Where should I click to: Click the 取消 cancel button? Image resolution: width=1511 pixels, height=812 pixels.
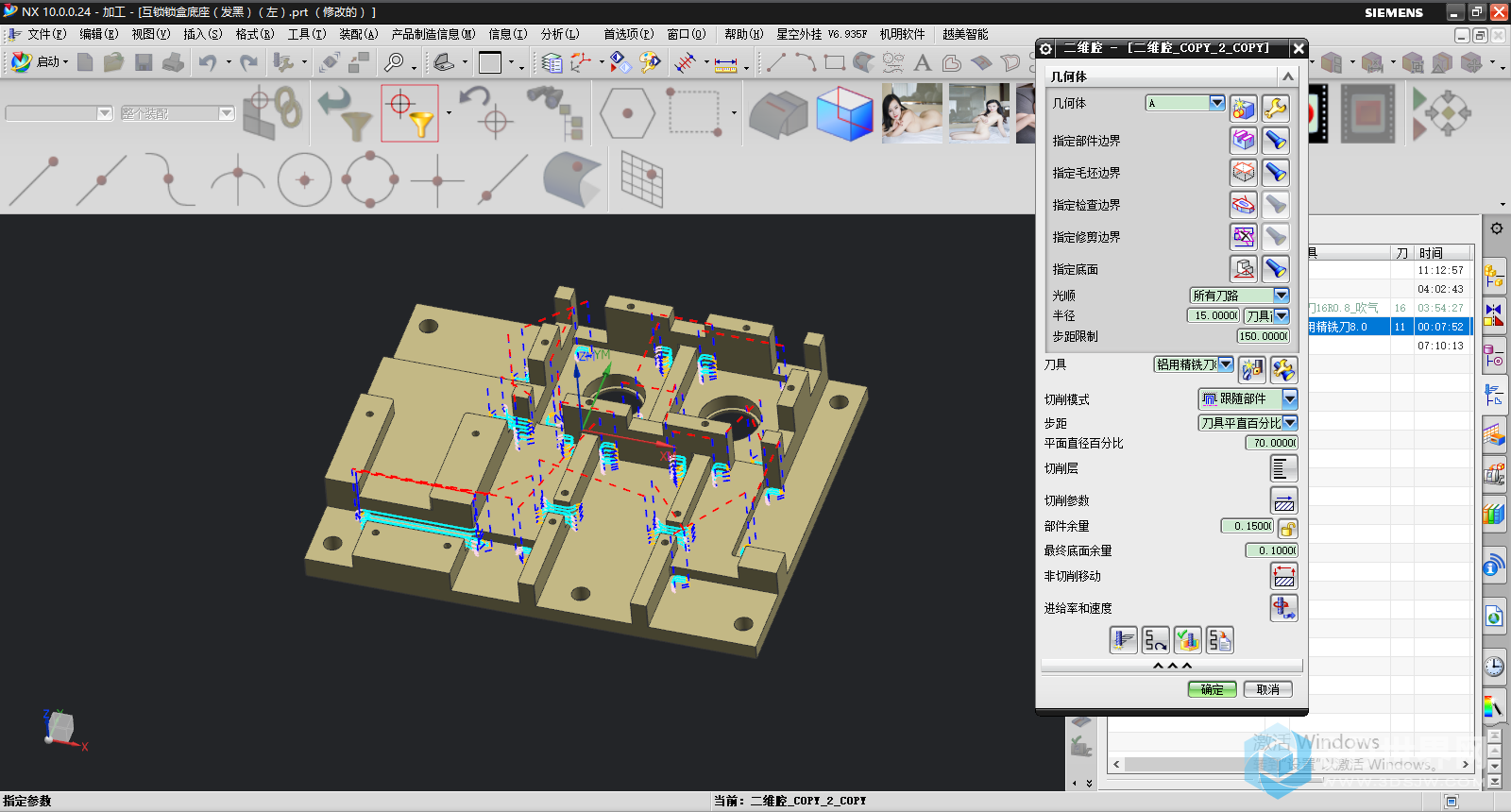pos(1267,689)
